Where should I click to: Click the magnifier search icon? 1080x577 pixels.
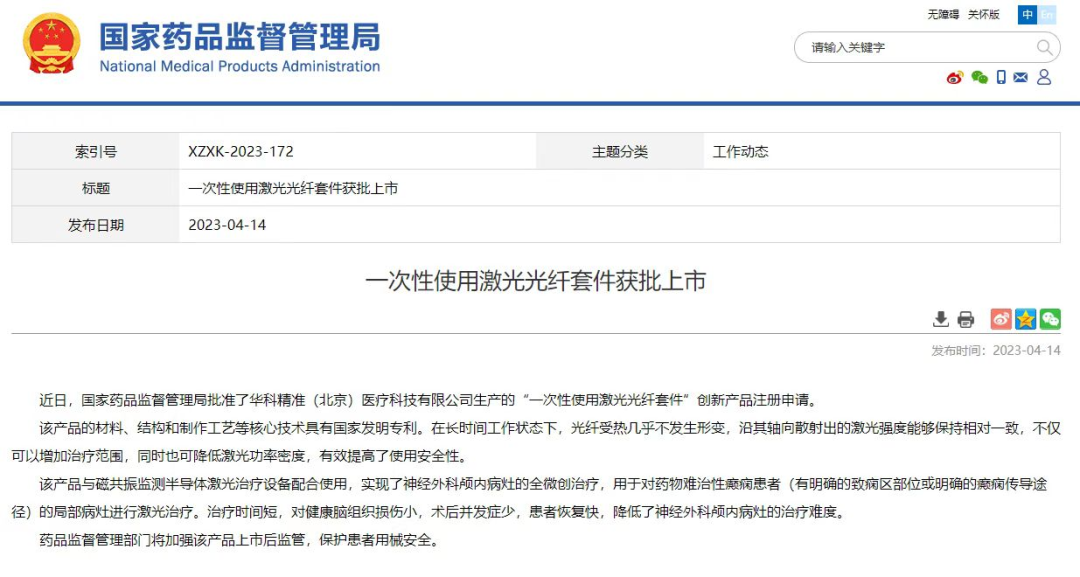(1044, 48)
